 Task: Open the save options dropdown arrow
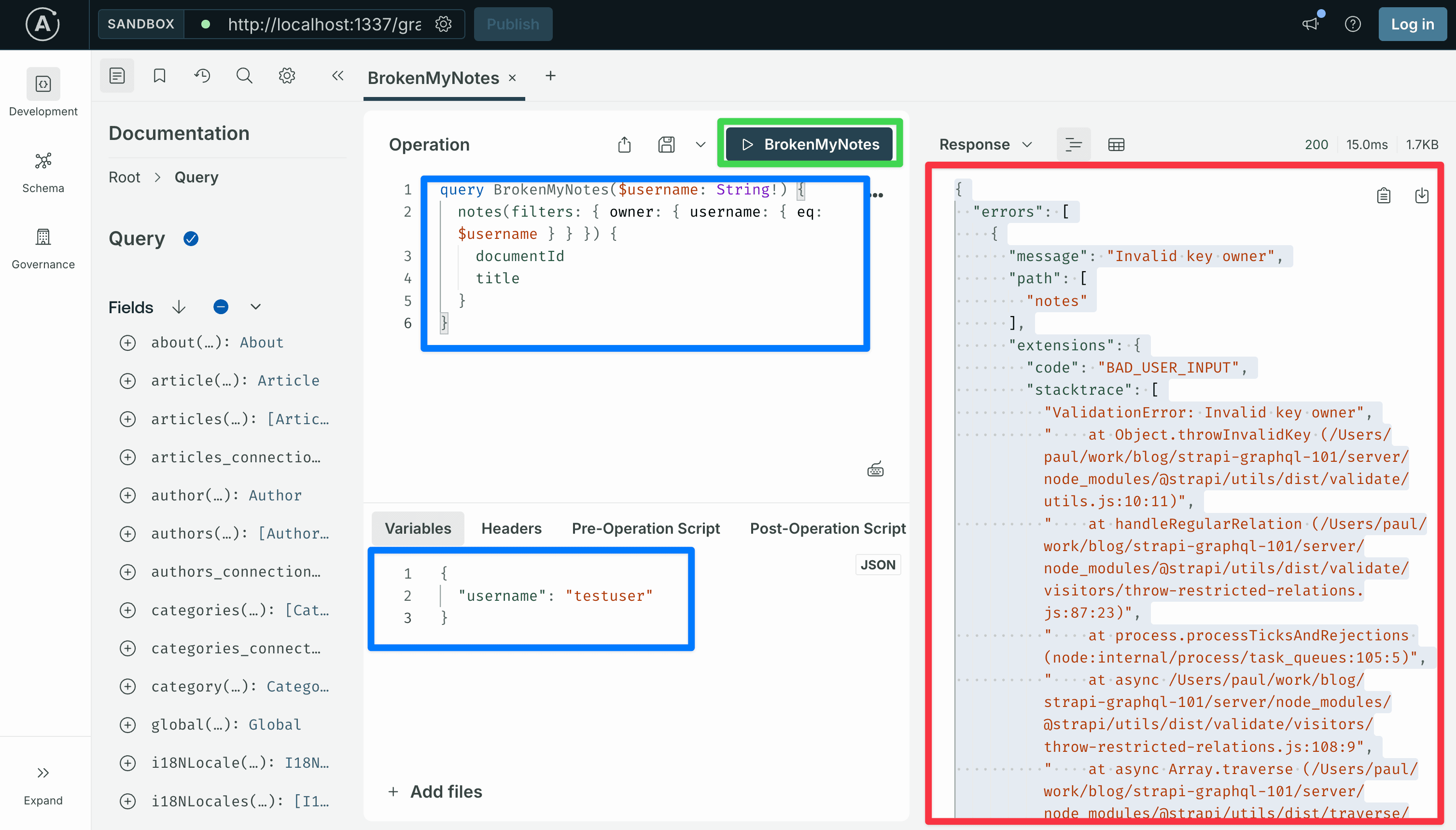[700, 145]
